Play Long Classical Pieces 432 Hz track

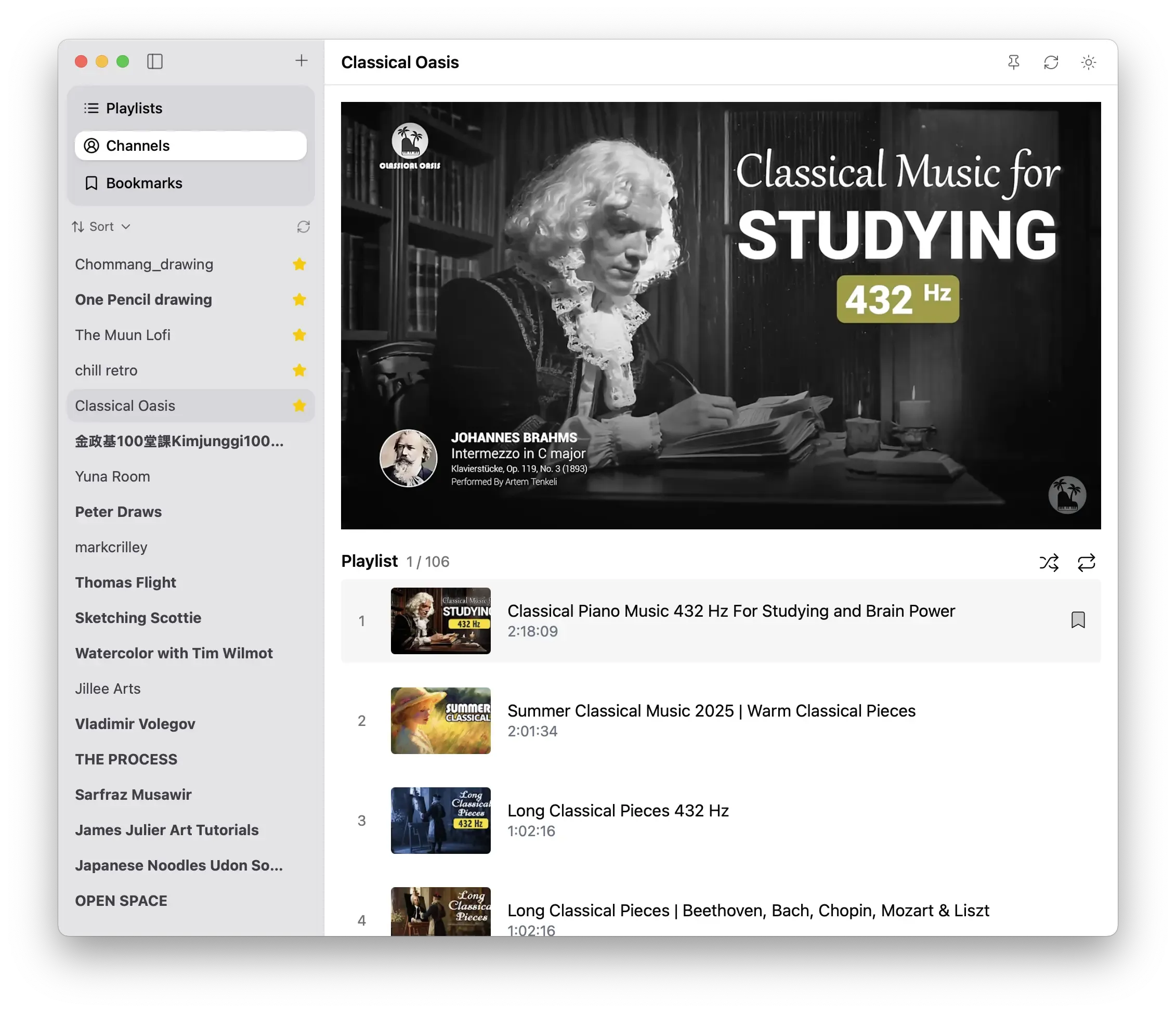pos(618,811)
